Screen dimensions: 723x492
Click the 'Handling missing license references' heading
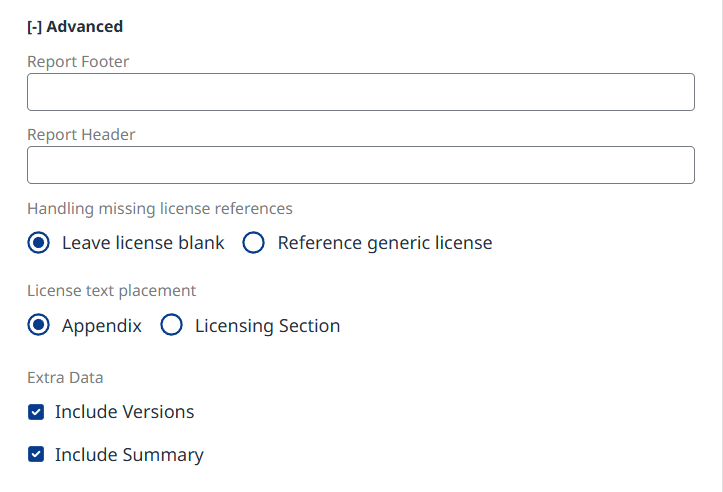pos(160,209)
